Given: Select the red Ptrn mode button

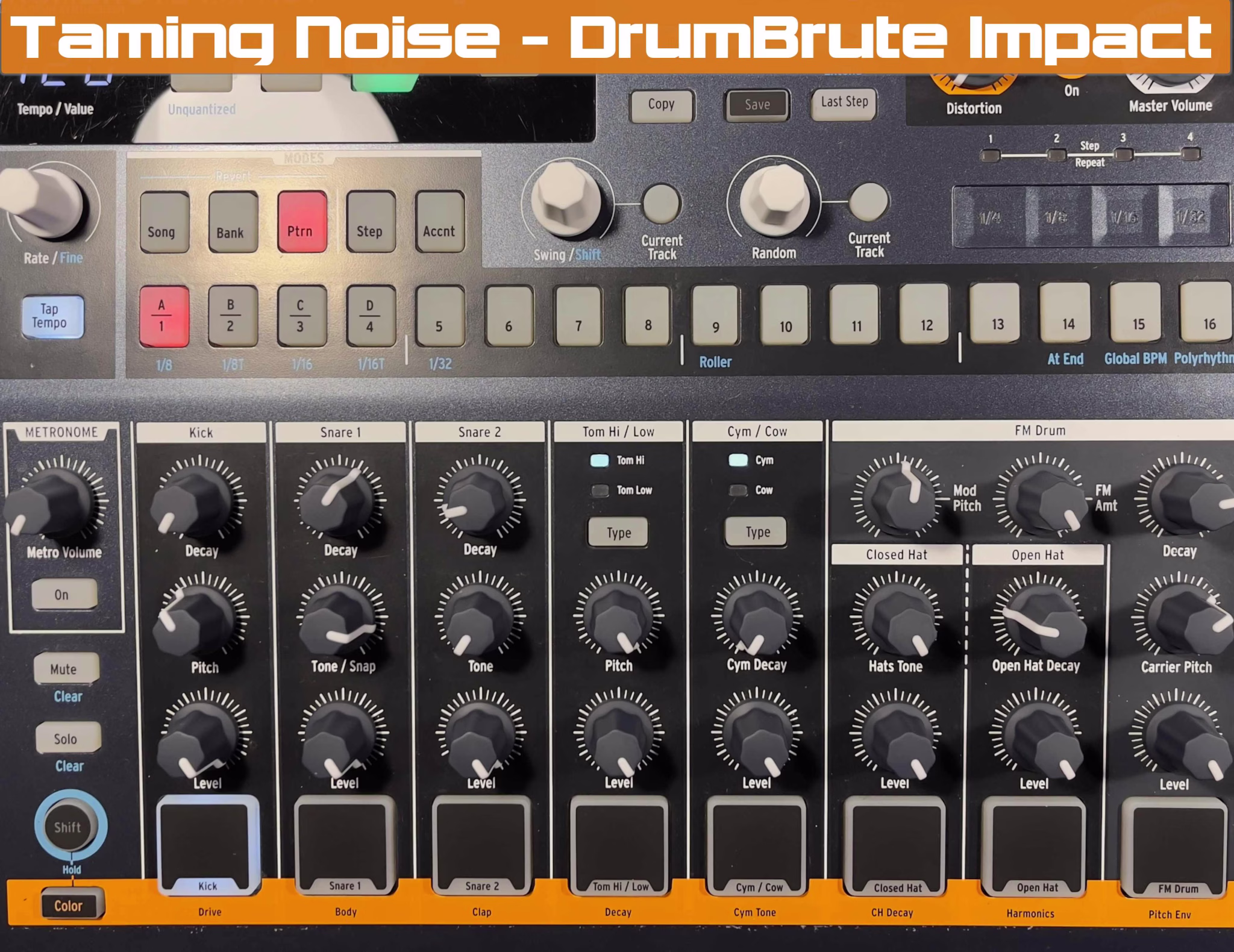Looking at the screenshot, I should coord(302,222).
